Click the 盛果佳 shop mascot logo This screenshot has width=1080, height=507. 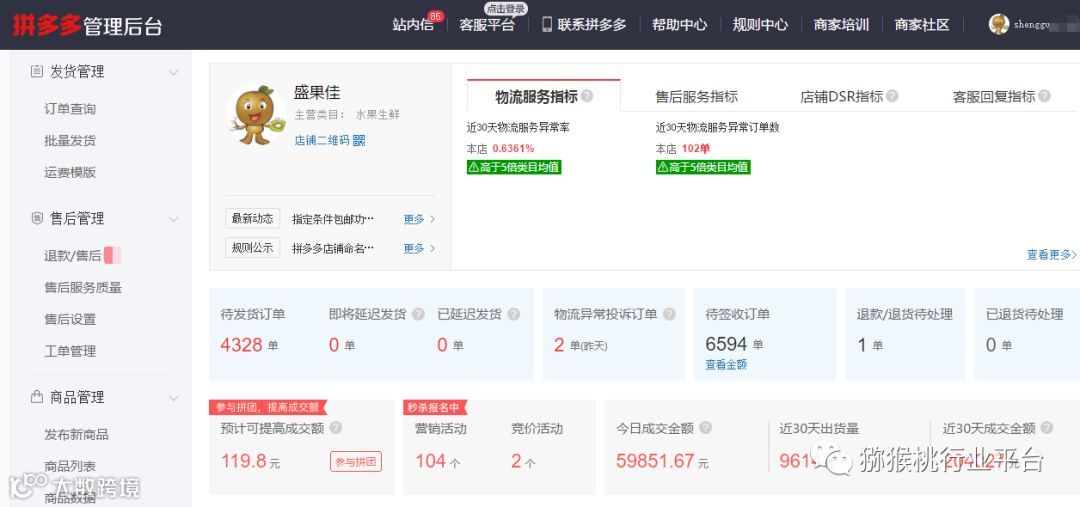[256, 115]
